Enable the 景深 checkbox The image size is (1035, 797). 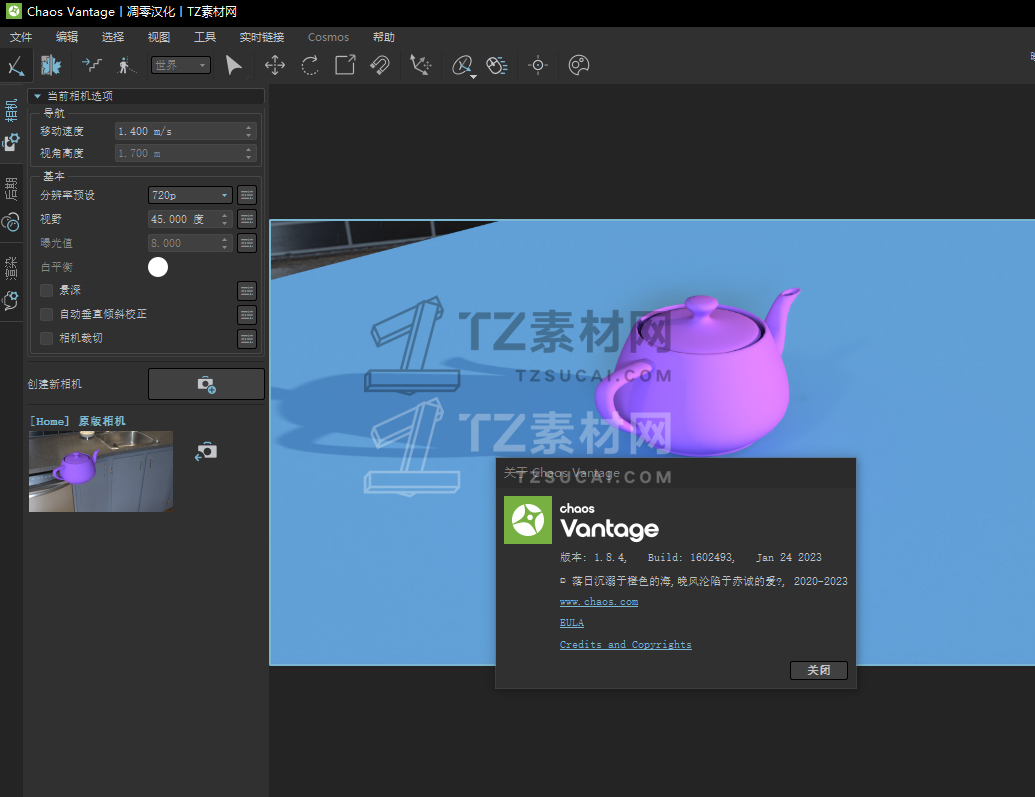tap(46, 291)
